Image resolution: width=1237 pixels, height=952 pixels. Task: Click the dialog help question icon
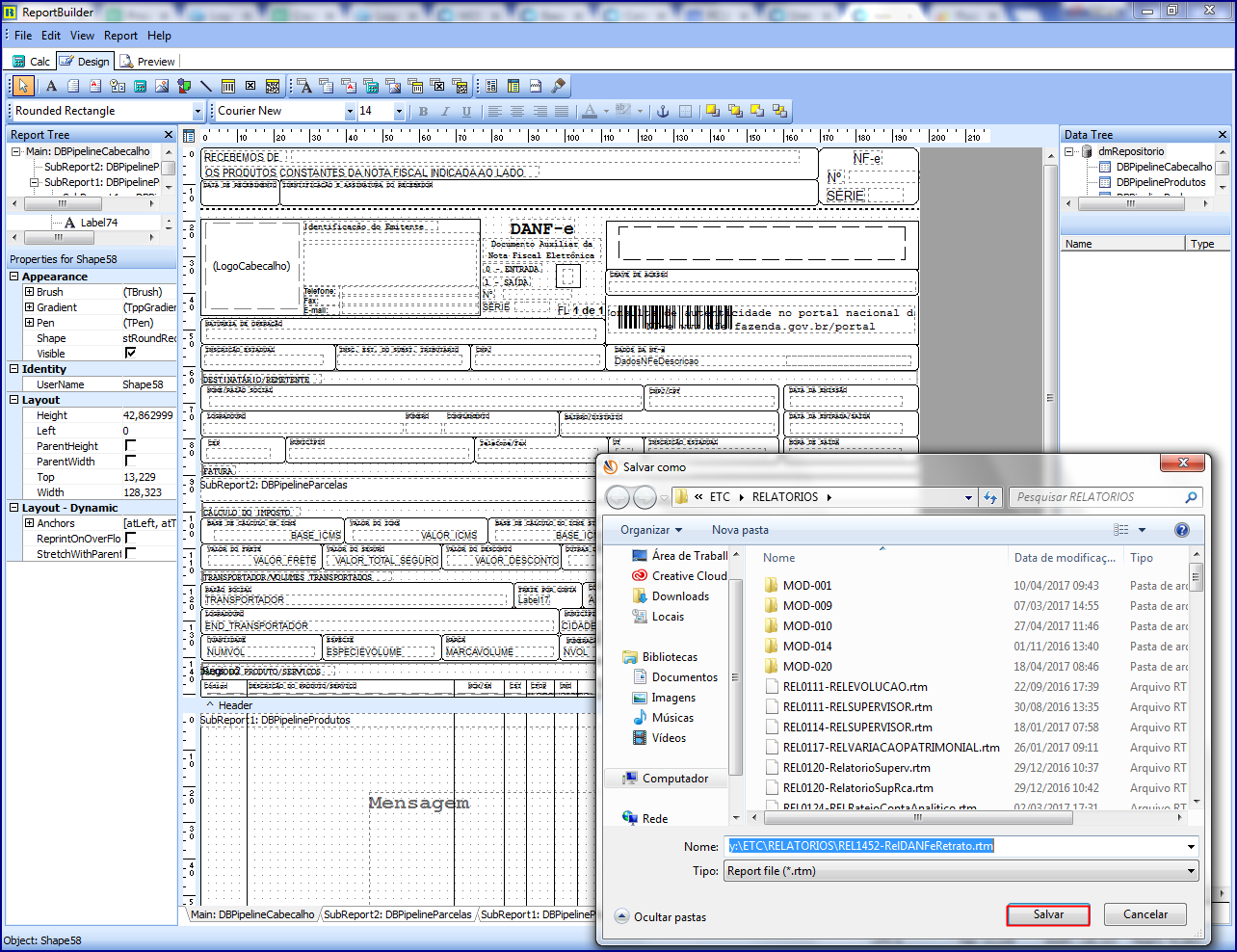[1182, 530]
